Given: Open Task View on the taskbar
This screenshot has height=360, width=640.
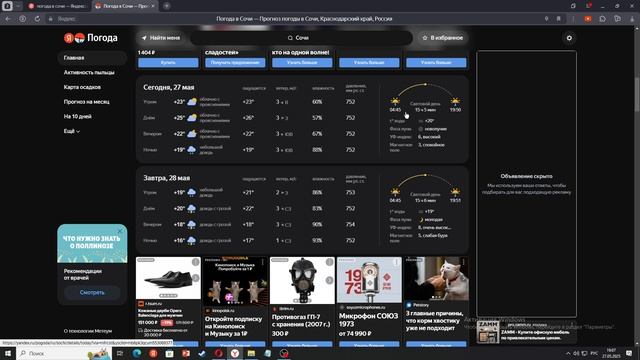Looking at the screenshot, I should (120, 353).
